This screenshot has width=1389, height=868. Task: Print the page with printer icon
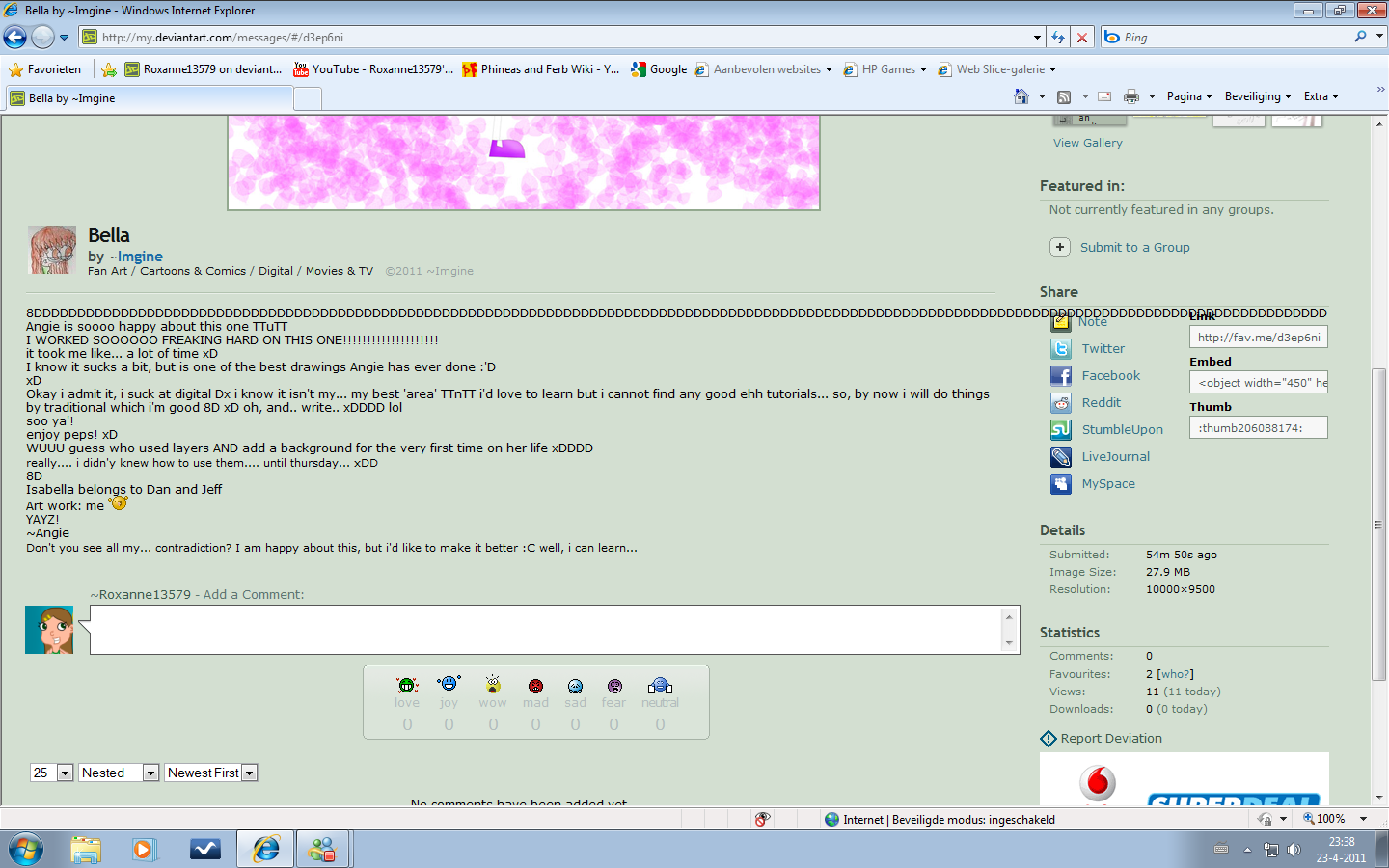point(1131,96)
